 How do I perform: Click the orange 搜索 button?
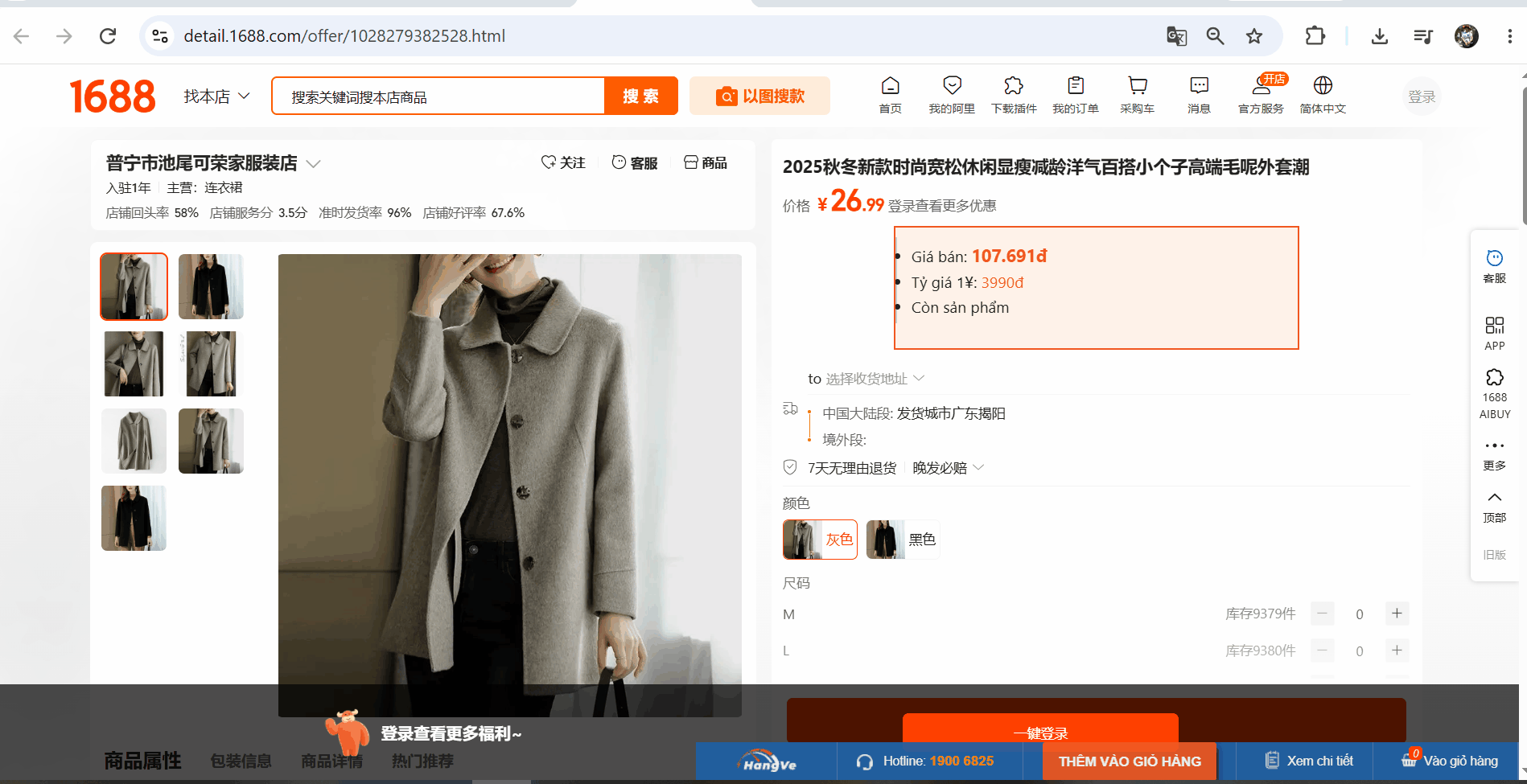click(641, 96)
